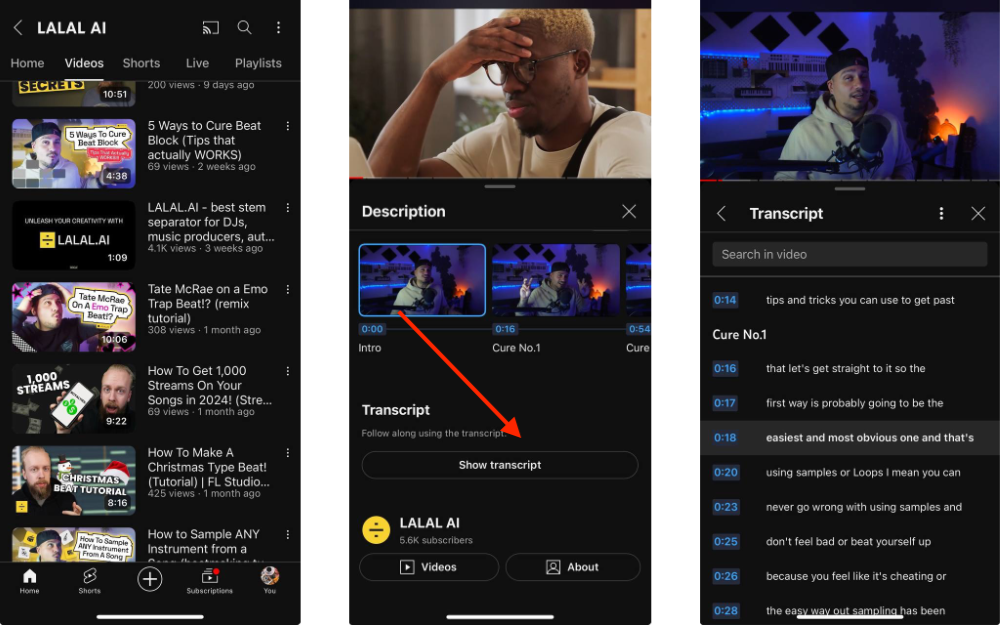The image size is (1000, 625).
Task: Close the Description panel
Action: pos(629,212)
